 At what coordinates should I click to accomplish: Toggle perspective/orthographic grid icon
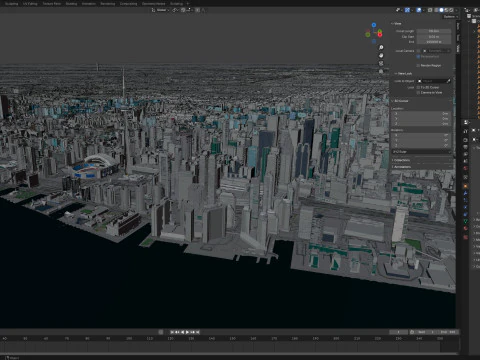pyautogui.click(x=381, y=71)
